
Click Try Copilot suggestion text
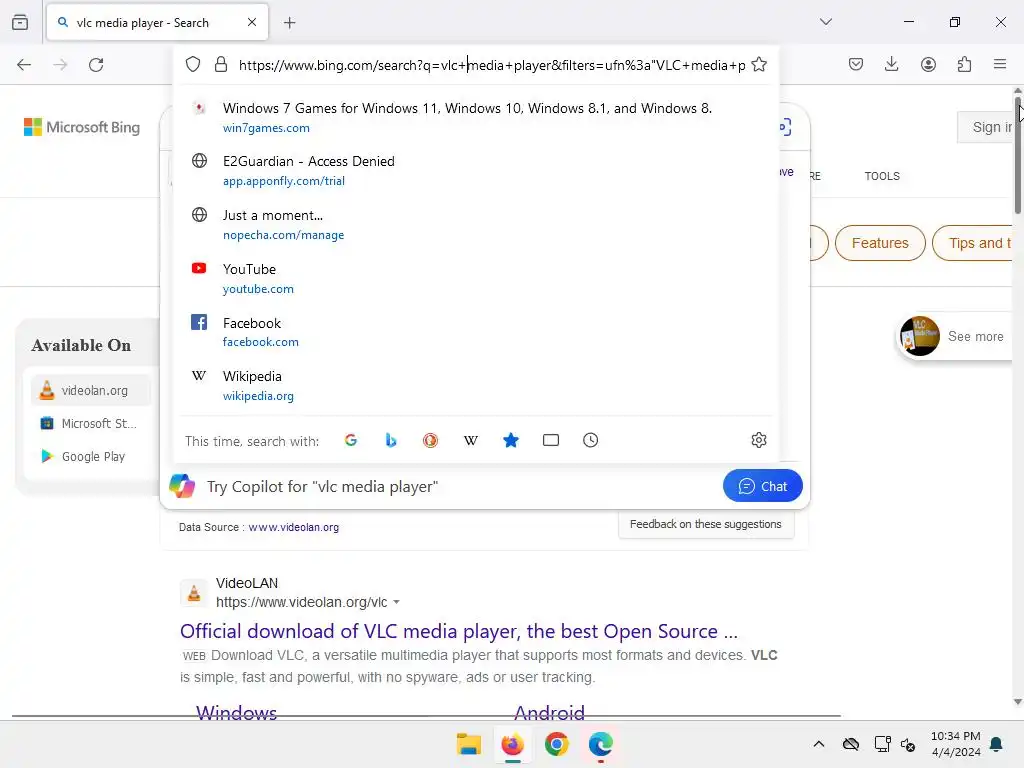(322, 487)
